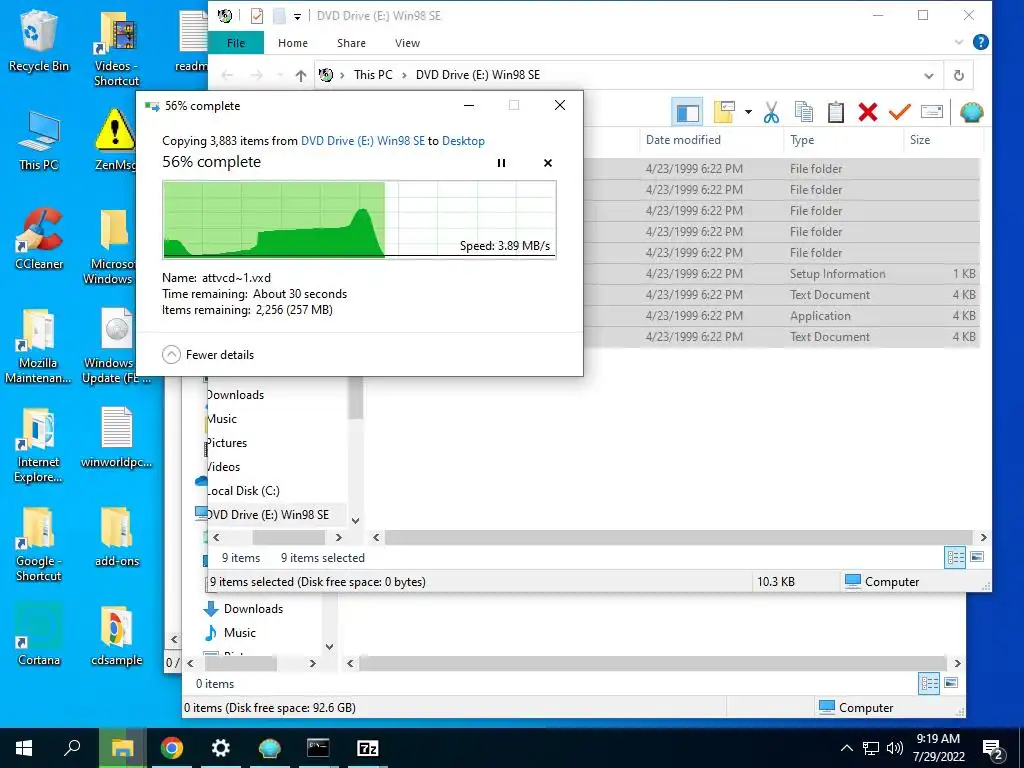Screen dimensions: 1024x768
Task: Select Local Disk (C:) in navigation pane
Action: point(242,490)
